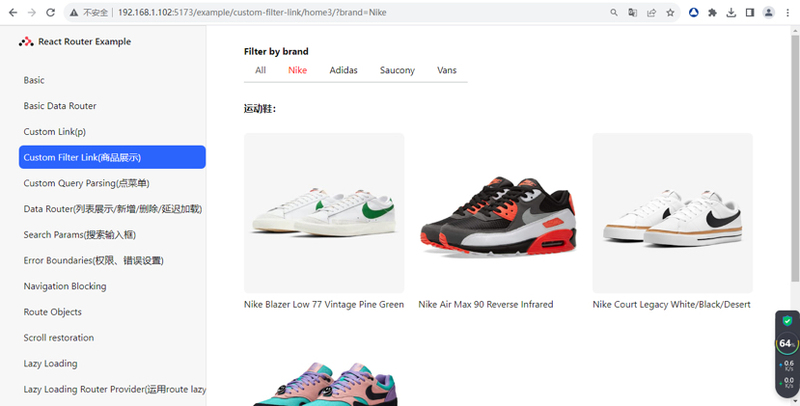Open the profile avatar icon

tap(769, 13)
